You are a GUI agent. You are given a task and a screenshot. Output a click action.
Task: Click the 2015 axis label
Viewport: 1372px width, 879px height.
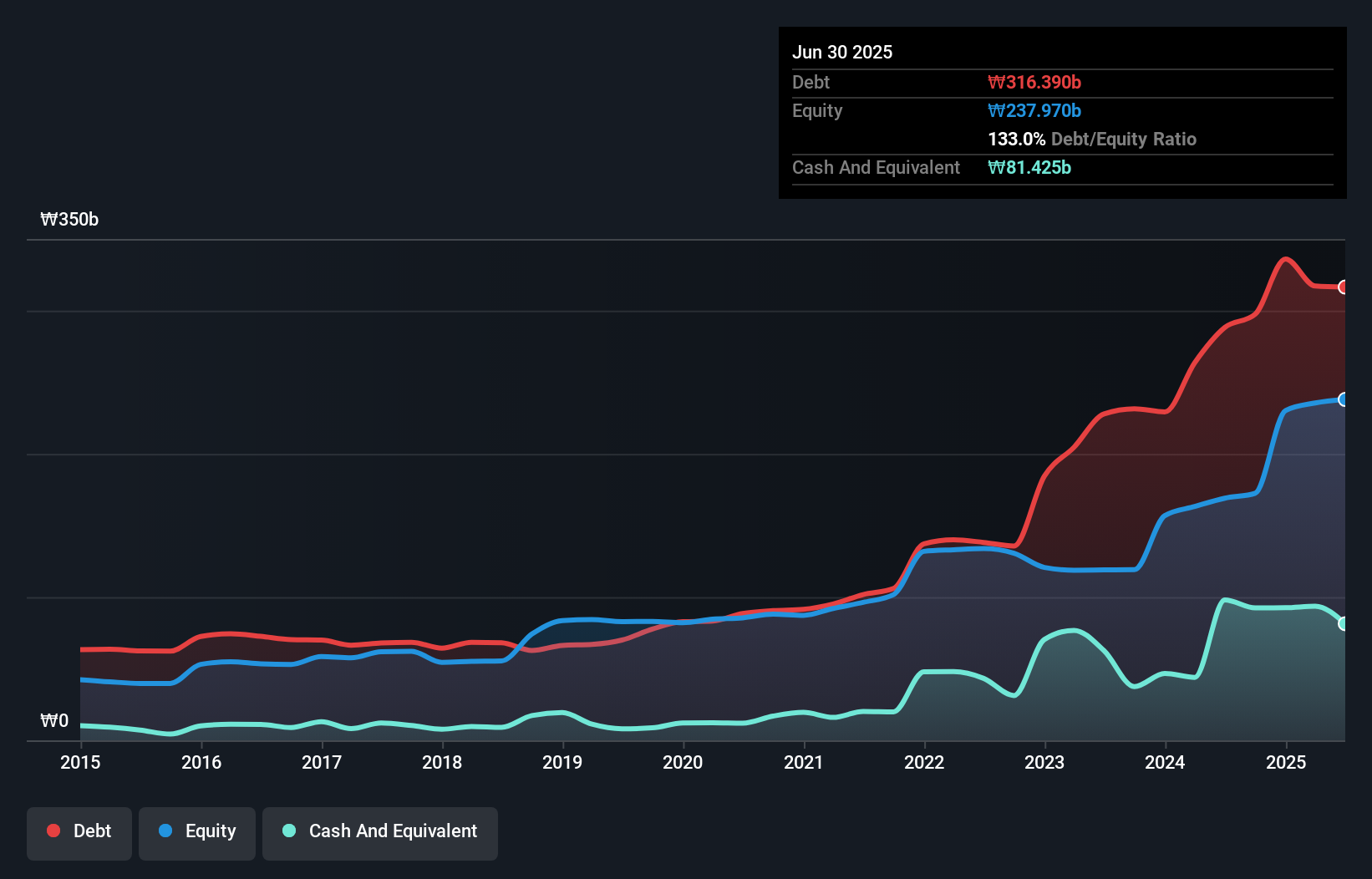click(x=80, y=762)
